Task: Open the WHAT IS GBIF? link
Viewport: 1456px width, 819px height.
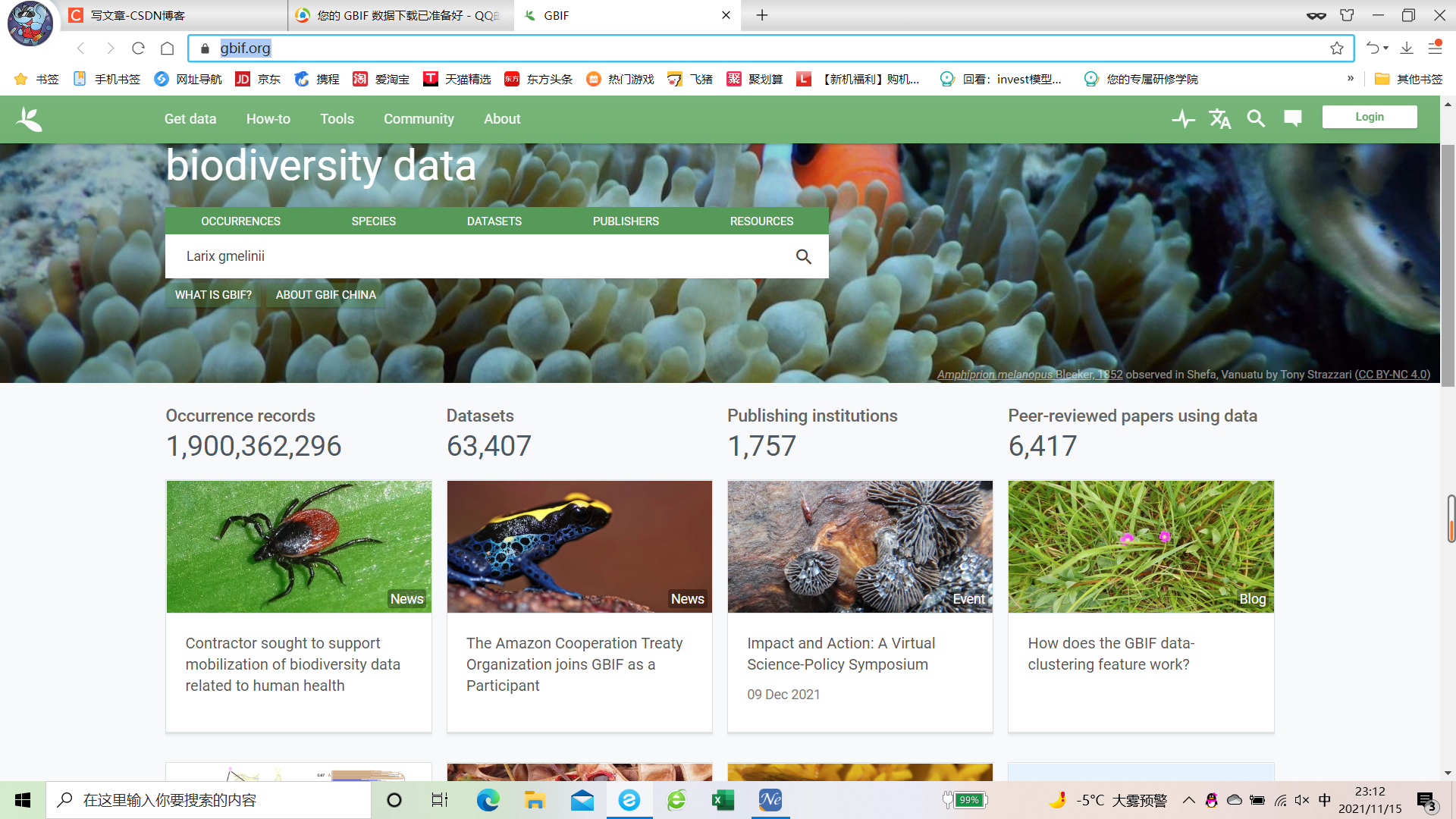Action: tap(213, 295)
